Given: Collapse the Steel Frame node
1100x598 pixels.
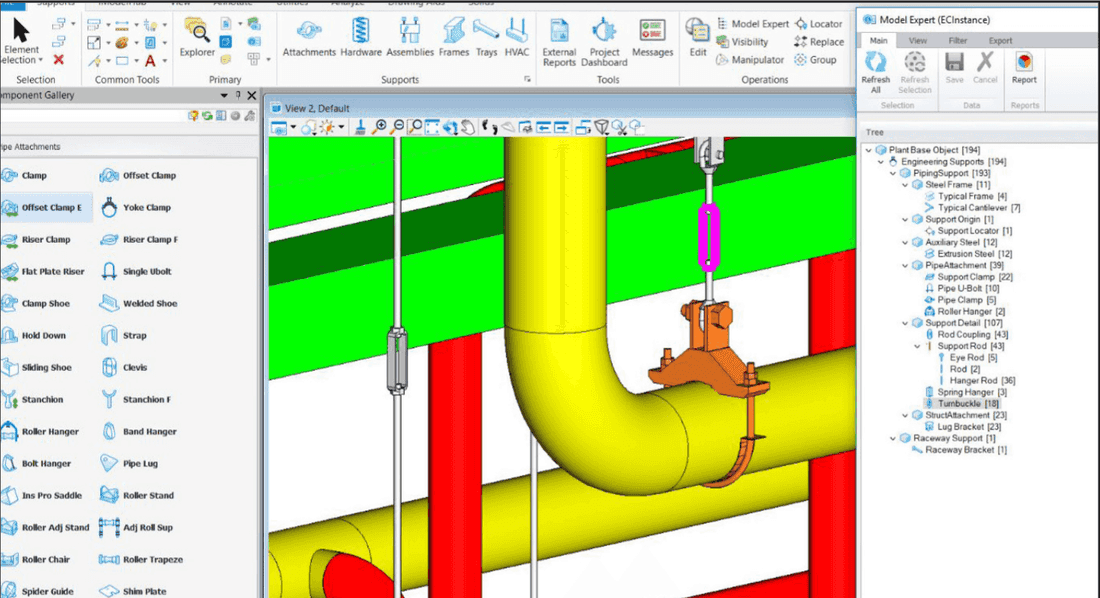Looking at the screenshot, I should (x=905, y=185).
